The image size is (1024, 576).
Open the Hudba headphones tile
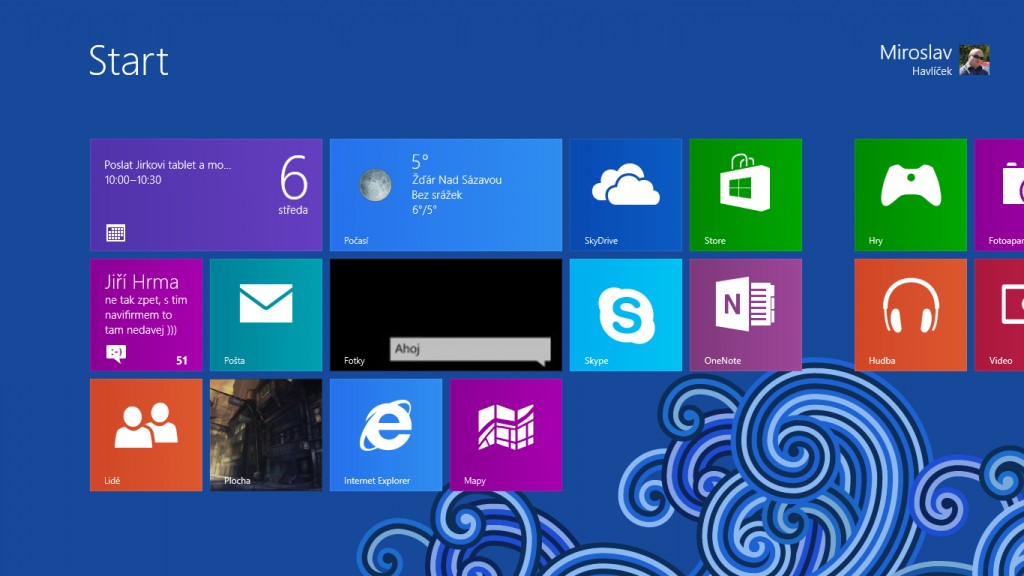click(910, 315)
